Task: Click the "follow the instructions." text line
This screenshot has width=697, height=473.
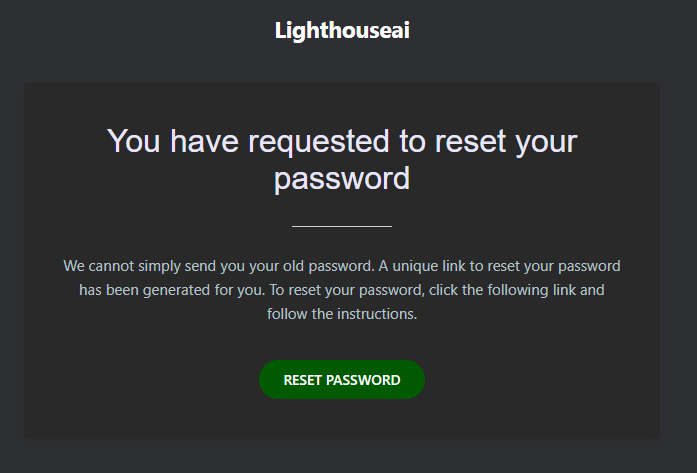Action: pos(342,314)
